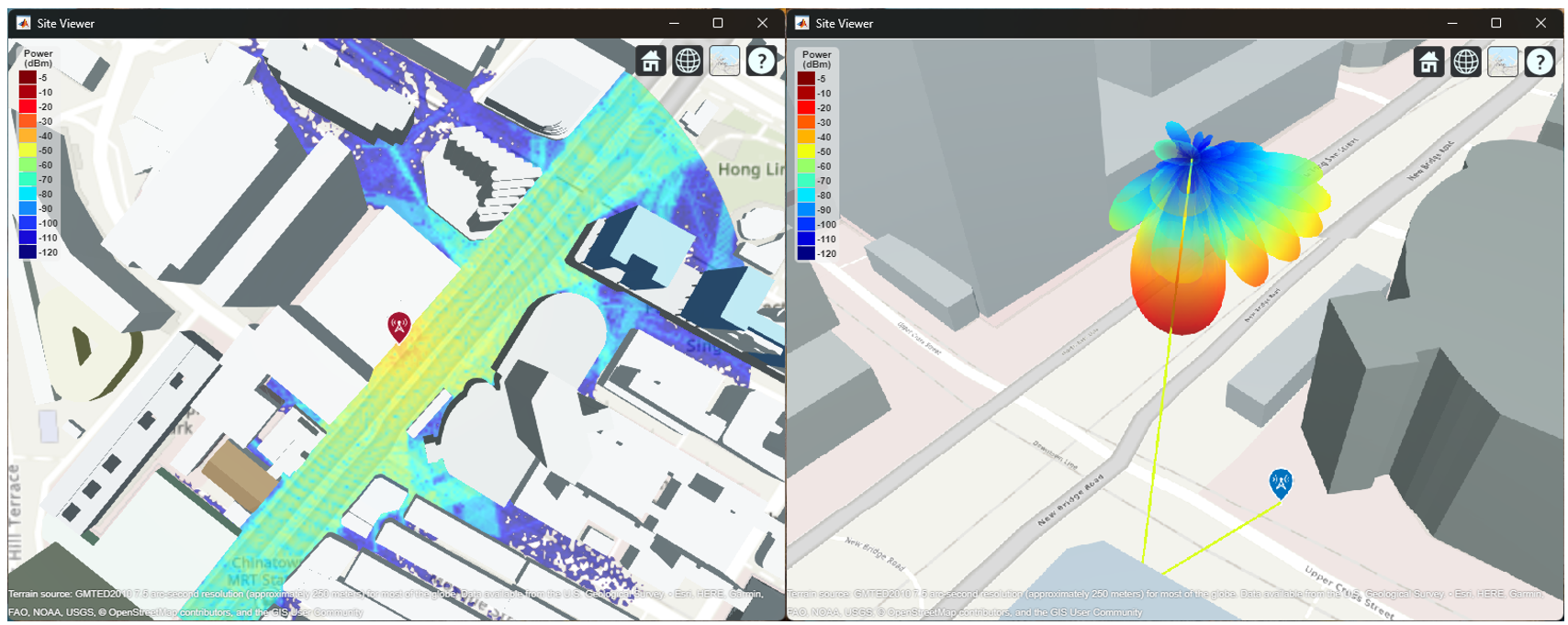
Task: Select the blue receiver site marker
Action: pos(1281,483)
